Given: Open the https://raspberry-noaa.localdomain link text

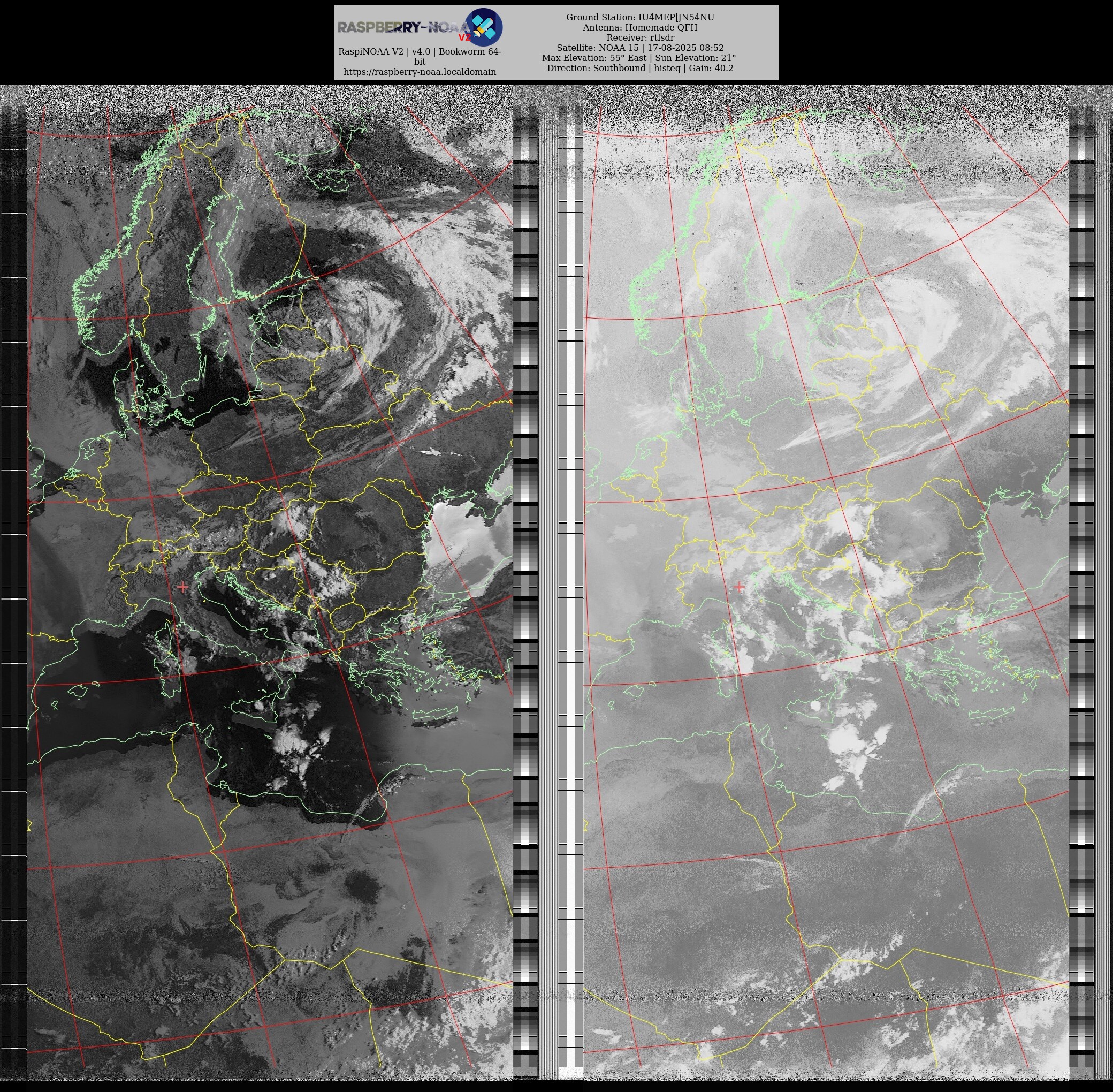Looking at the screenshot, I should coord(420,72).
